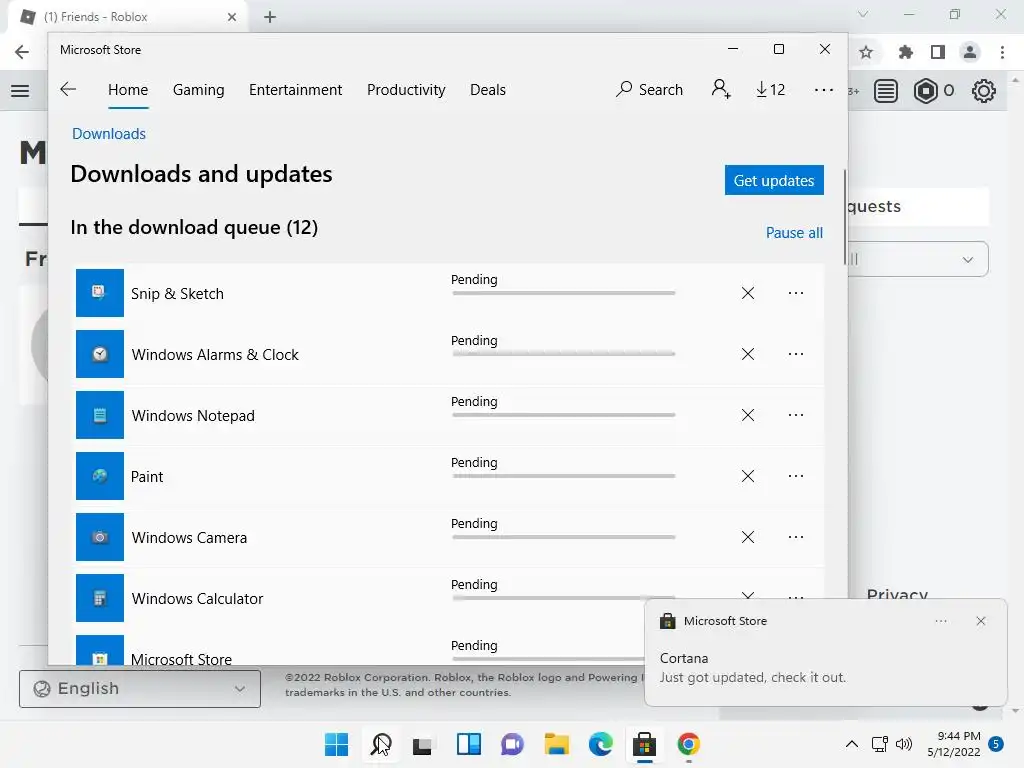Click Pause all downloads
Screen dimensions: 1024x768
coord(794,232)
